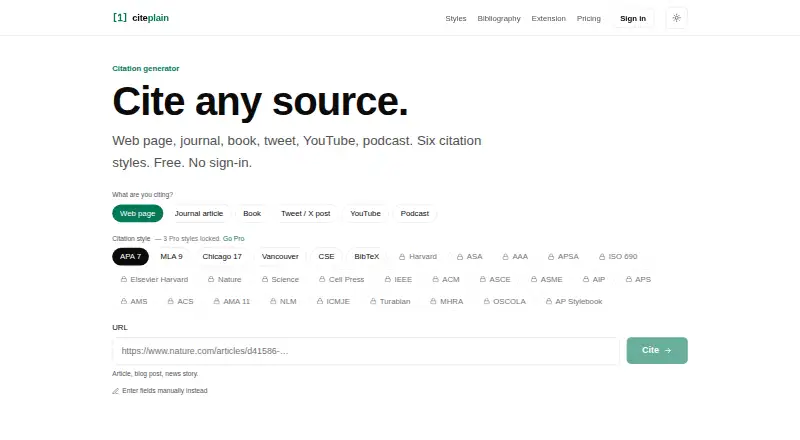
Task: Click the locked AMS style
Action: click(x=134, y=302)
